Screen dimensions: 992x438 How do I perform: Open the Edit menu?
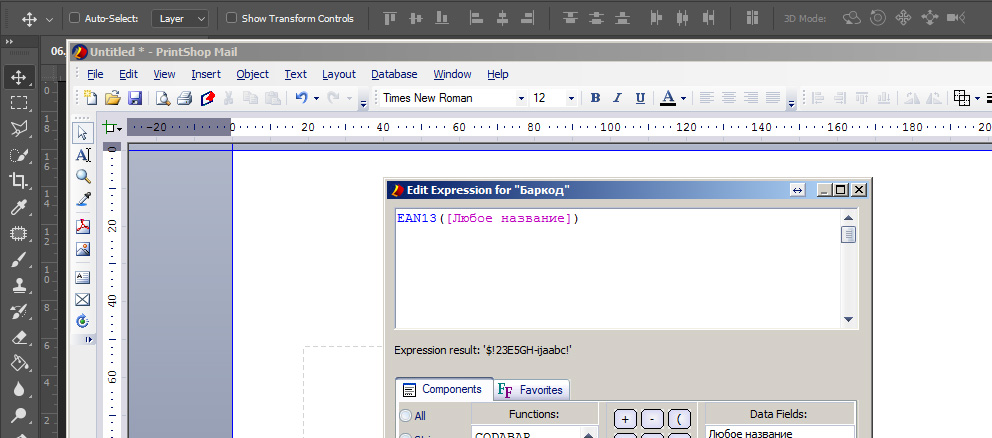pos(128,74)
